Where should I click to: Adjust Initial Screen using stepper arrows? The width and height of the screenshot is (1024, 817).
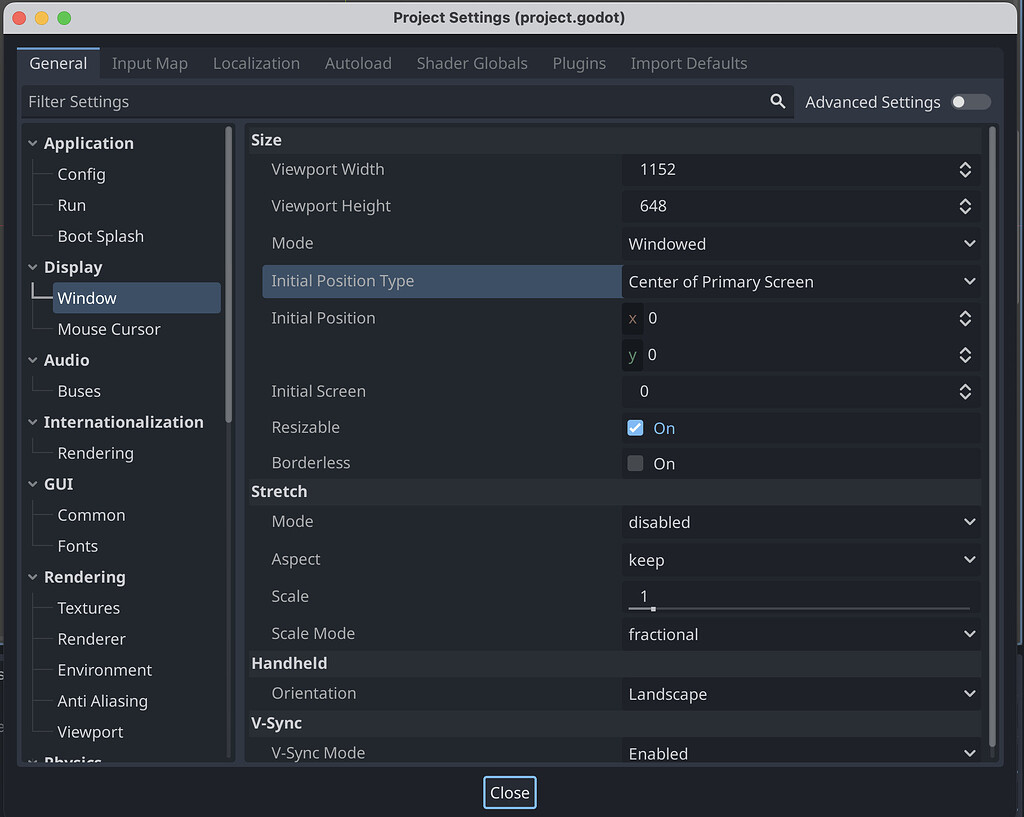coord(965,391)
